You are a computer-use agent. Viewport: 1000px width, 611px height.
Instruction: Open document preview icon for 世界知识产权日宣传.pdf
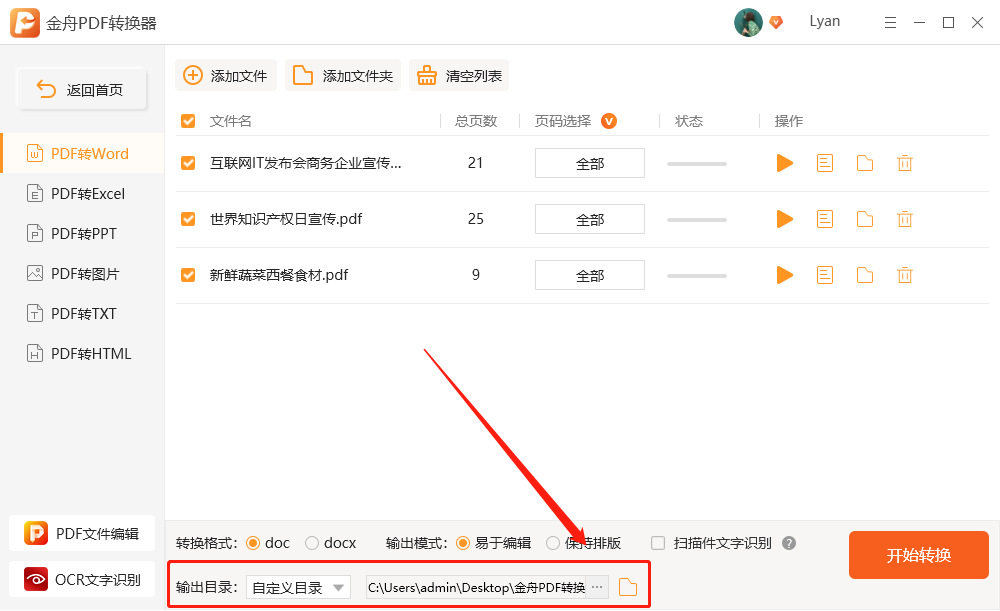[x=825, y=219]
